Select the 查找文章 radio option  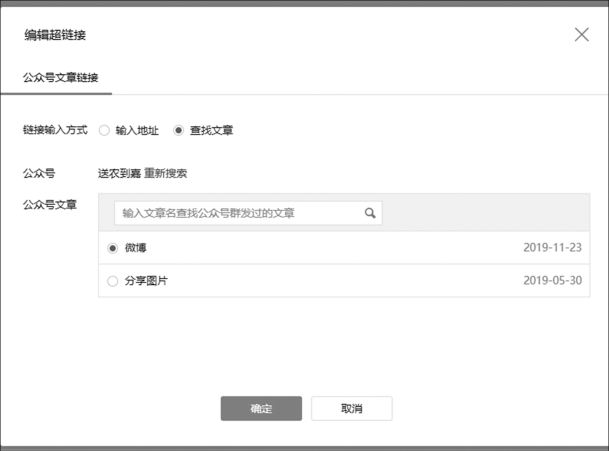tap(178, 131)
